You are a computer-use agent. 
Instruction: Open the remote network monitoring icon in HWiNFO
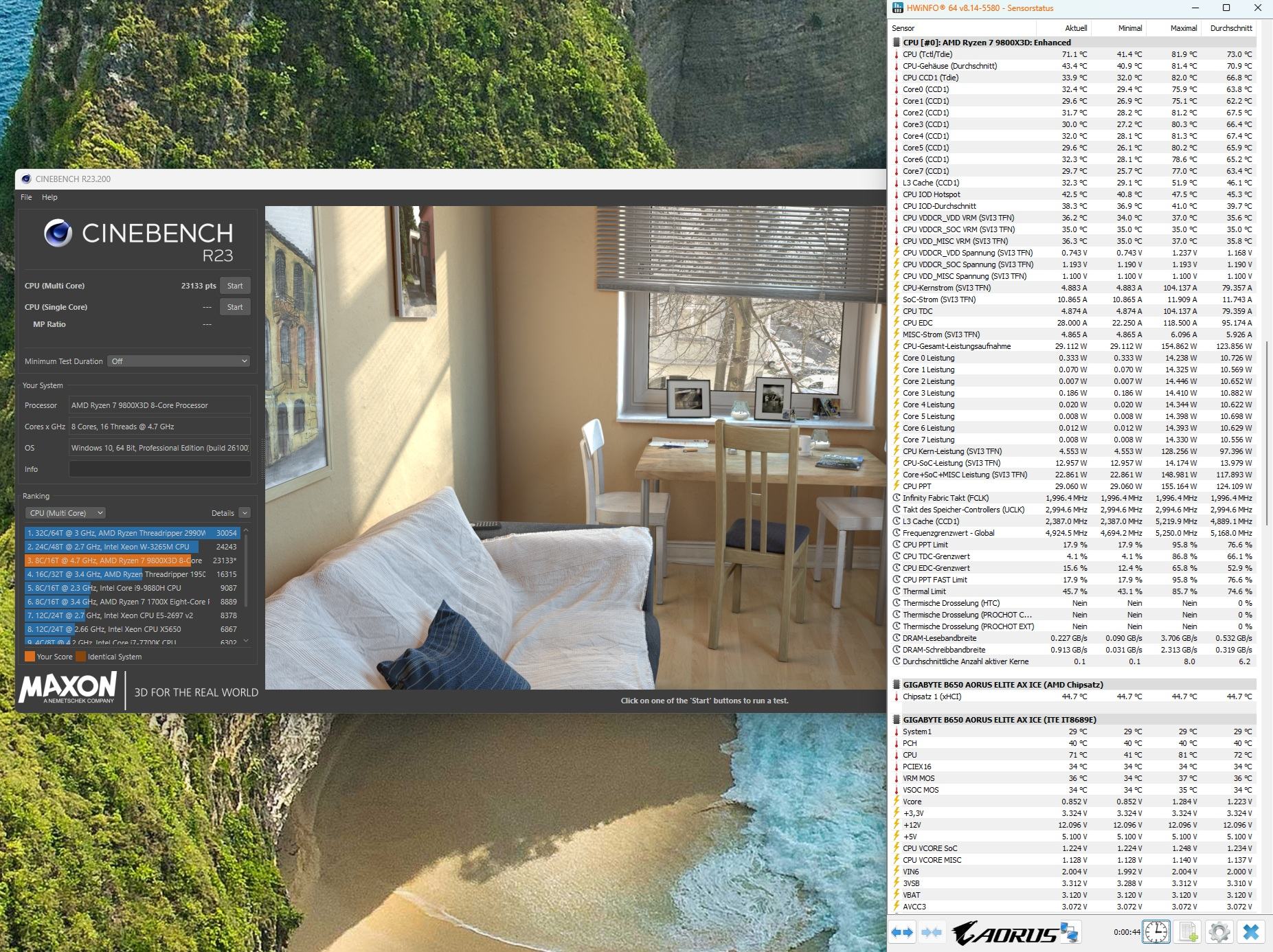1069,932
